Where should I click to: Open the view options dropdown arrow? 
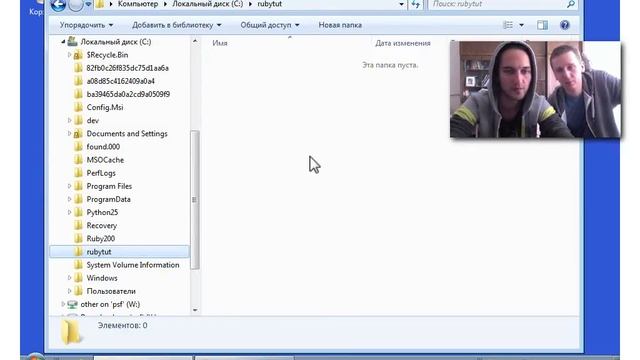(x=521, y=25)
